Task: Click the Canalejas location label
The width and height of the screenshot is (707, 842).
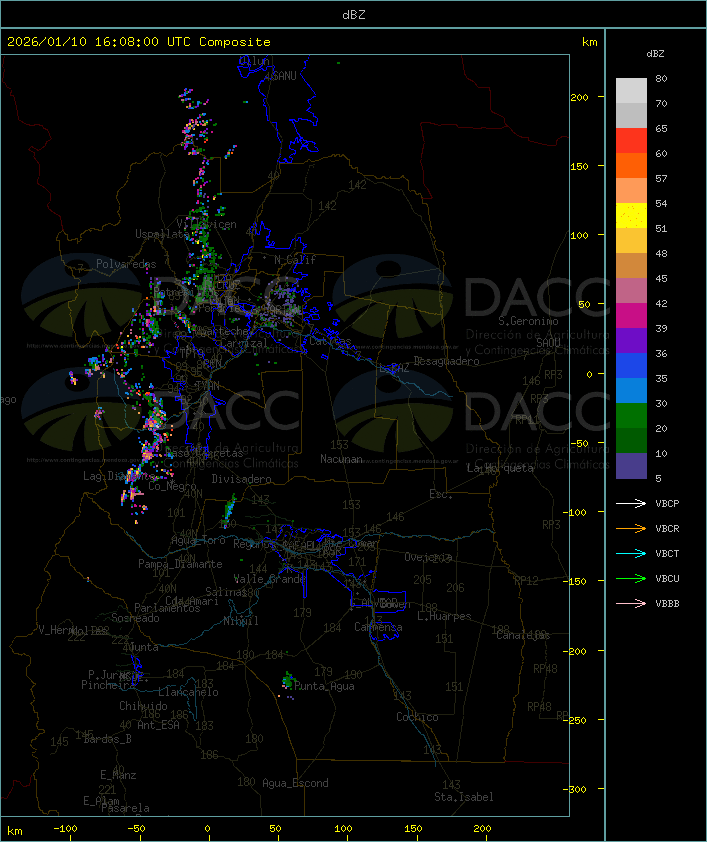Action: (523, 635)
